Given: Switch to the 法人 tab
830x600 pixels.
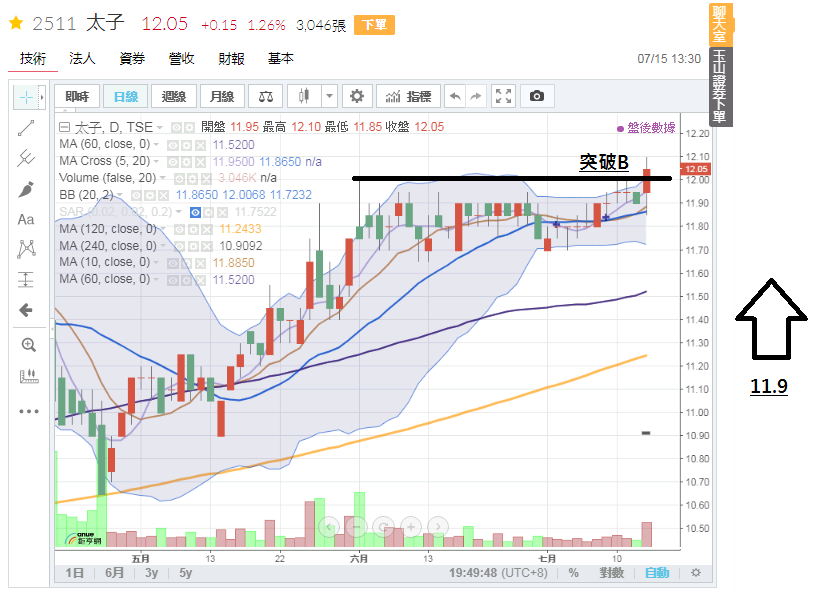Looking at the screenshot, I should coord(82,58).
